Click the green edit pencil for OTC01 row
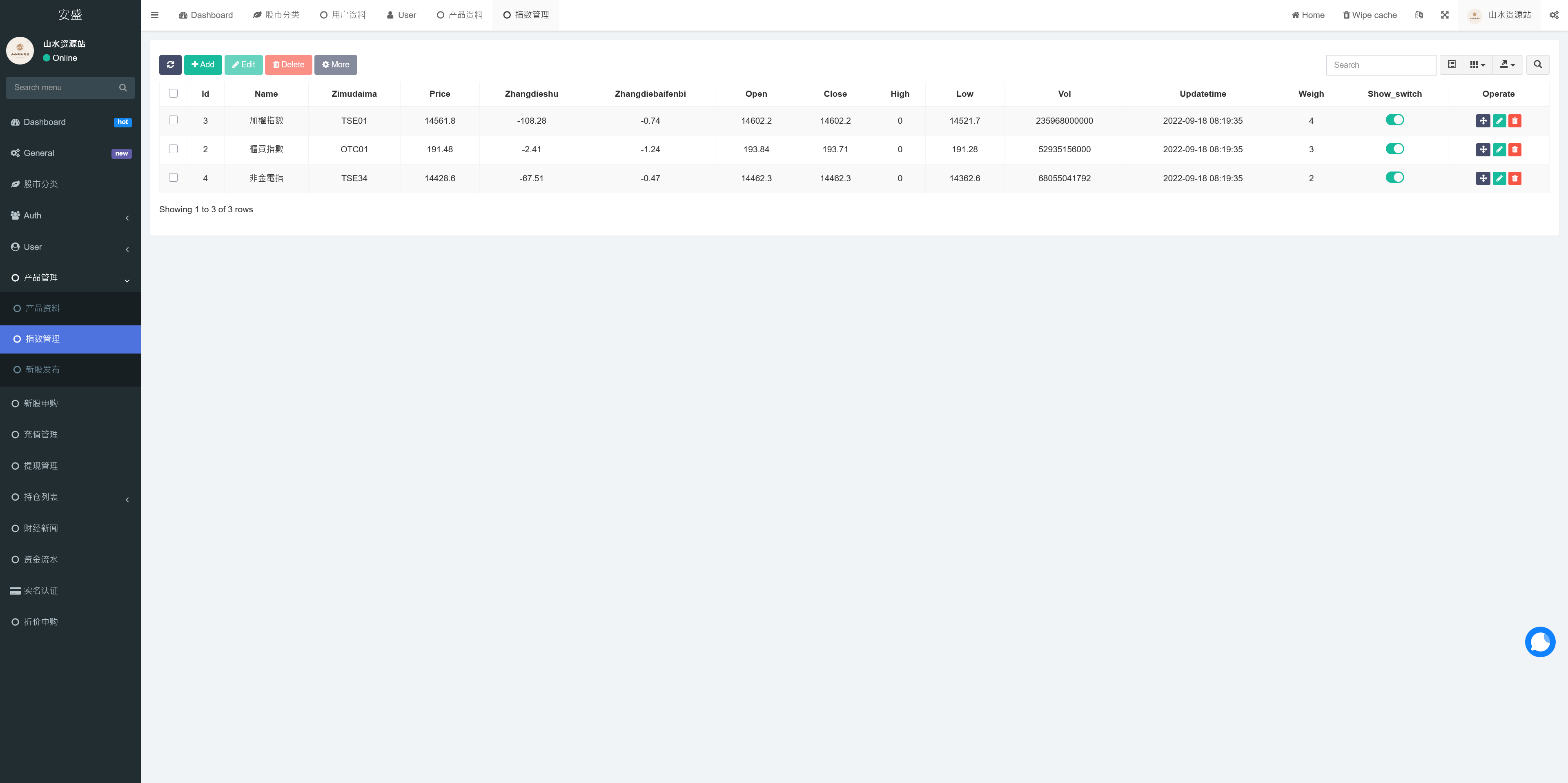Image resolution: width=1568 pixels, height=783 pixels. tap(1499, 150)
